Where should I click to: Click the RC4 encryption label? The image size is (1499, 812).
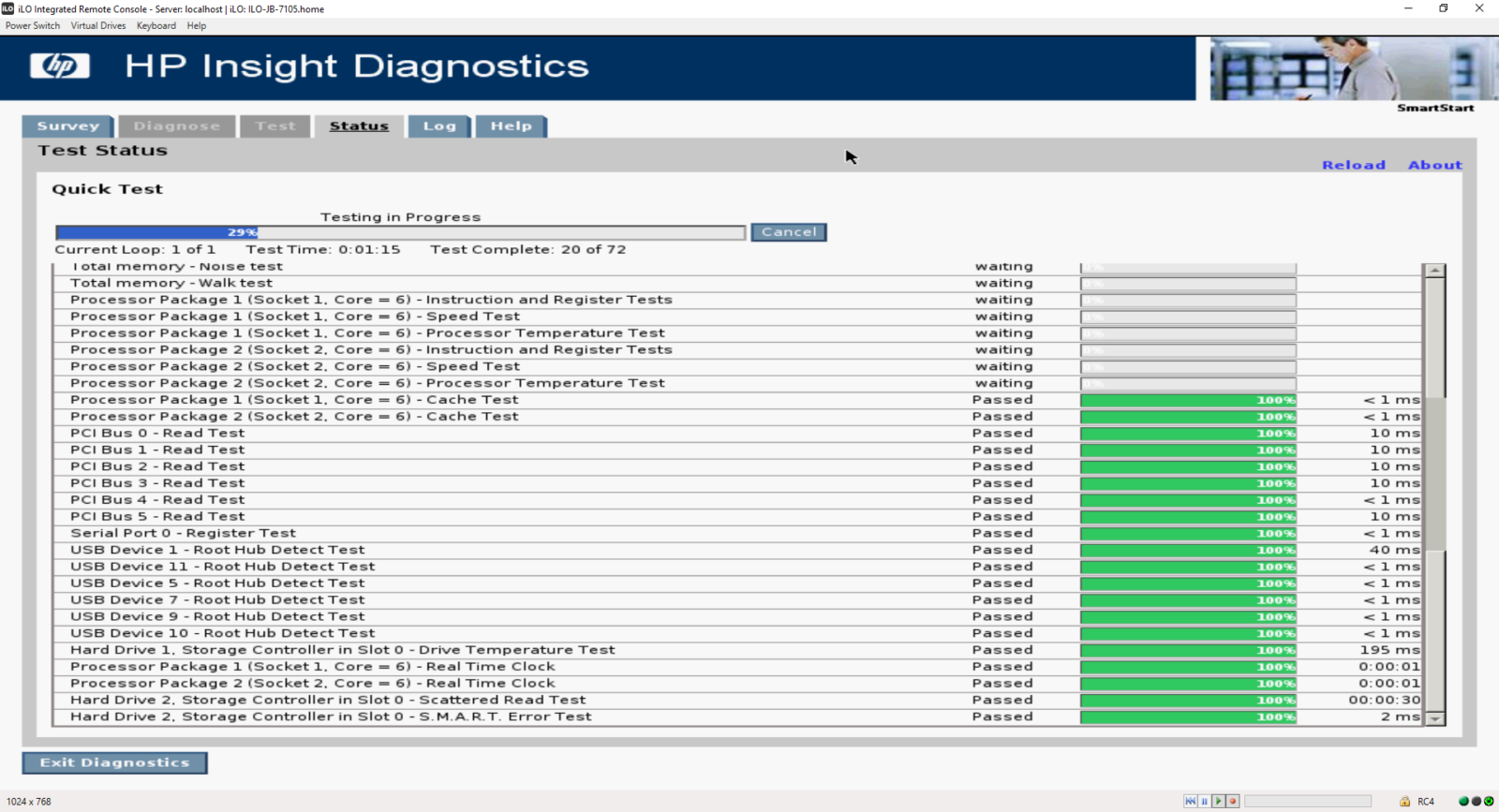pyautogui.click(x=1426, y=802)
